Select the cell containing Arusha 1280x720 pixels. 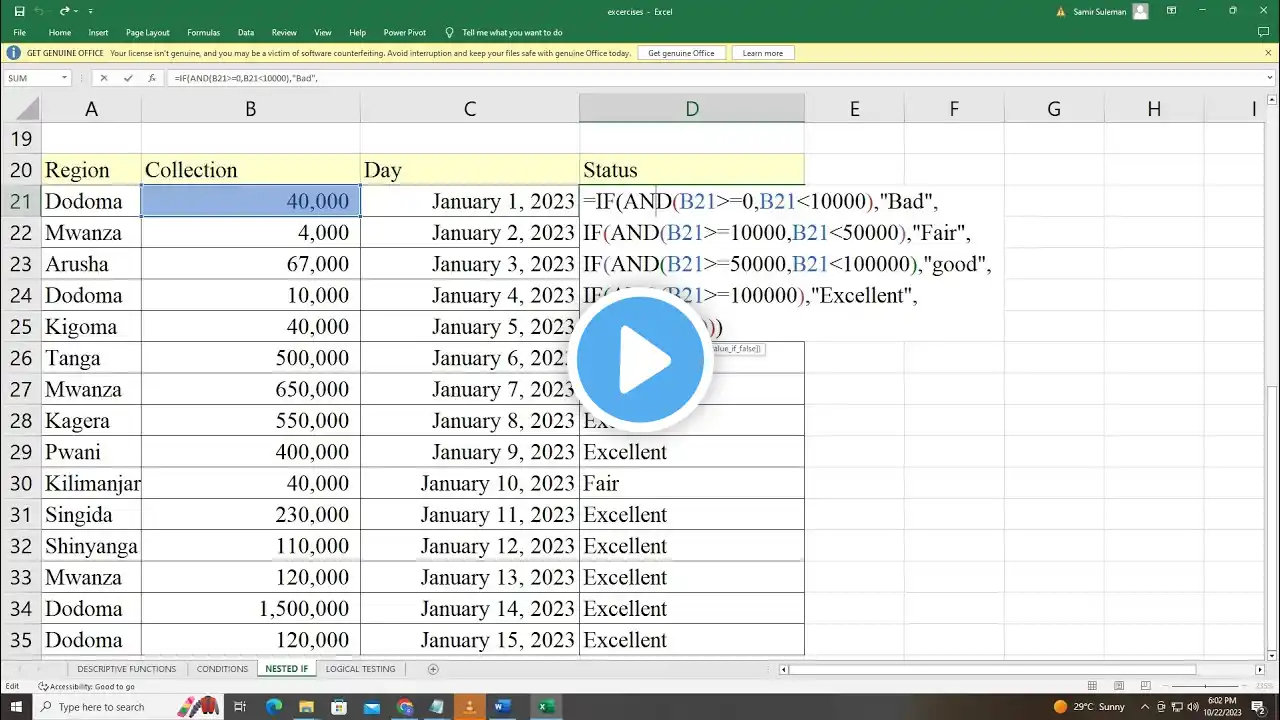(91, 264)
